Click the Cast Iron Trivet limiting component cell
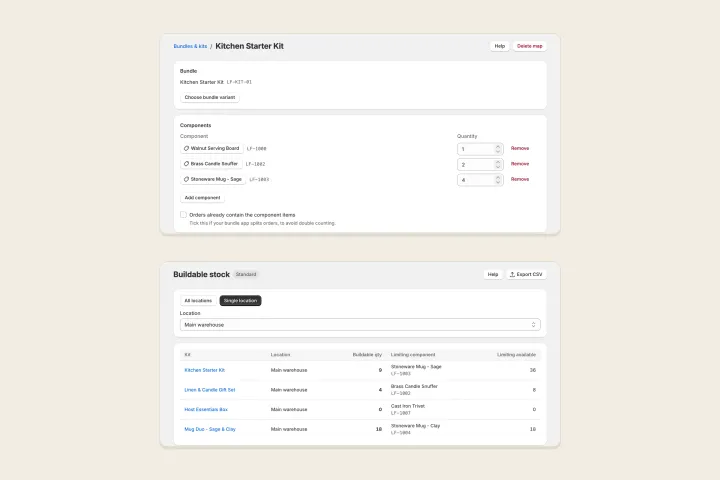720x480 pixels. [408, 409]
